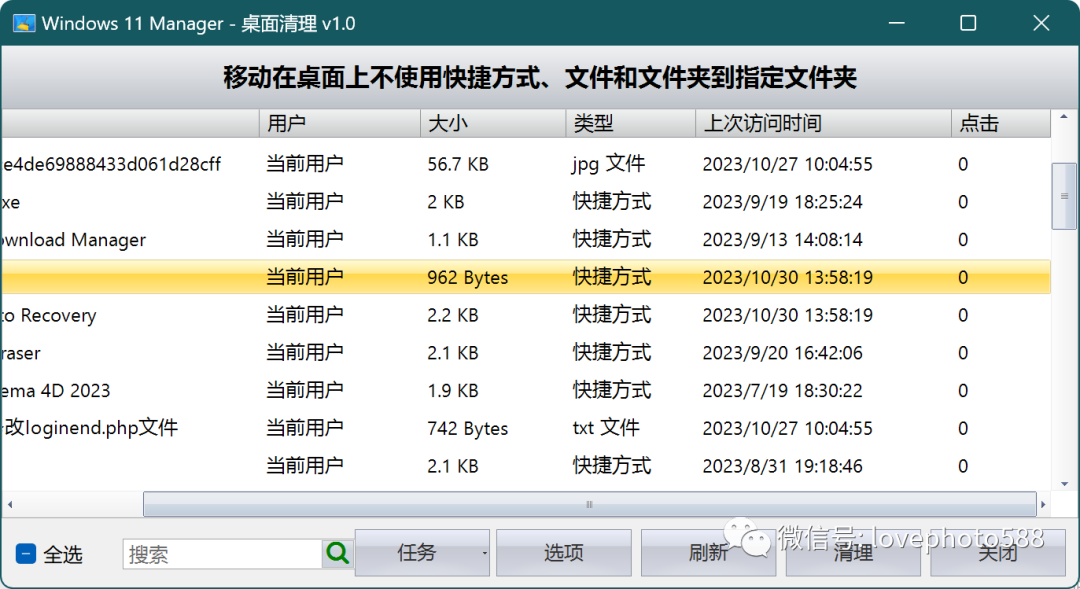1080x589 pixels.
Task: Click the 742 Bytes size cell
Action: (x=468, y=428)
